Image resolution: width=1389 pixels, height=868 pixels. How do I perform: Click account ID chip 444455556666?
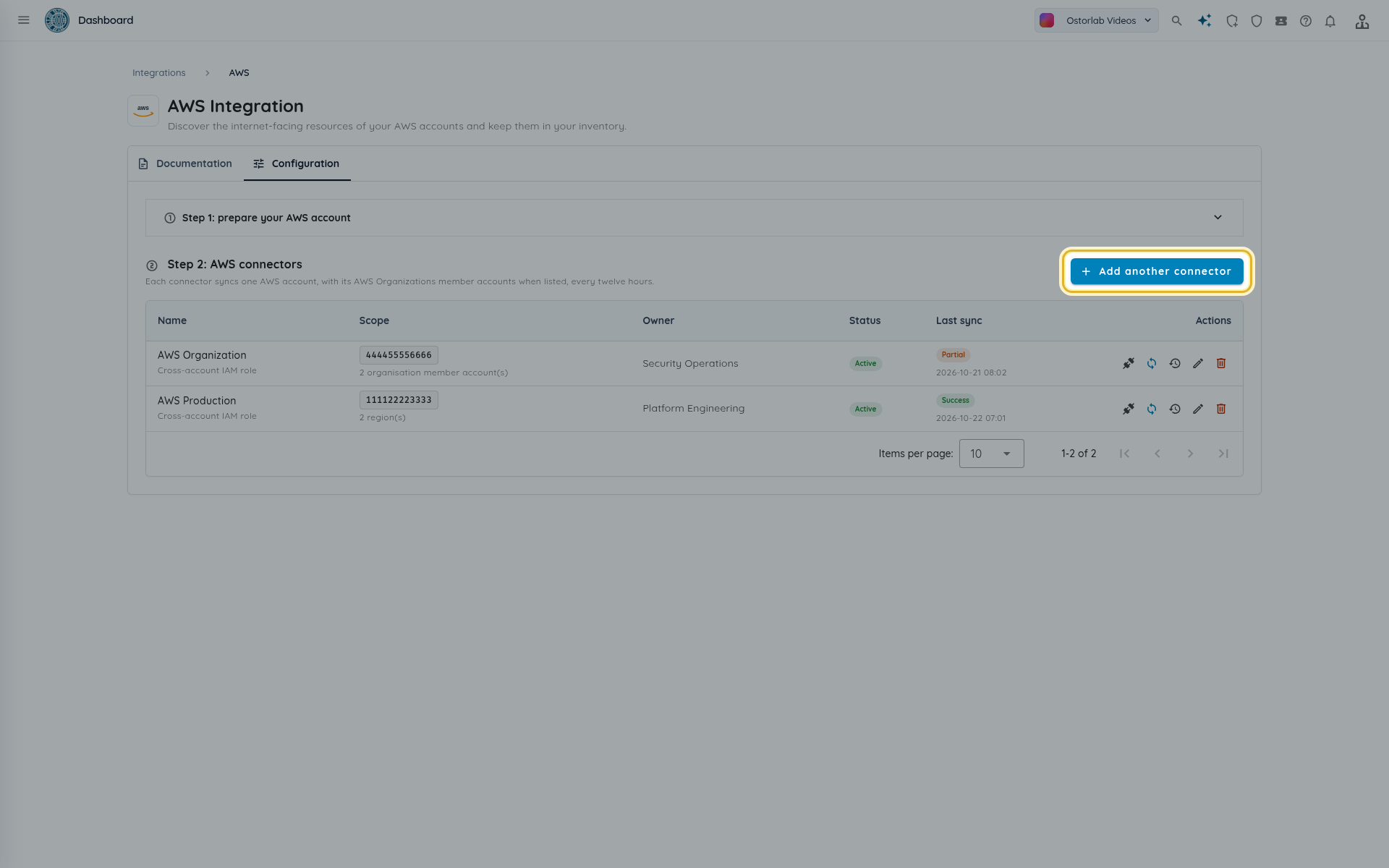click(x=399, y=355)
